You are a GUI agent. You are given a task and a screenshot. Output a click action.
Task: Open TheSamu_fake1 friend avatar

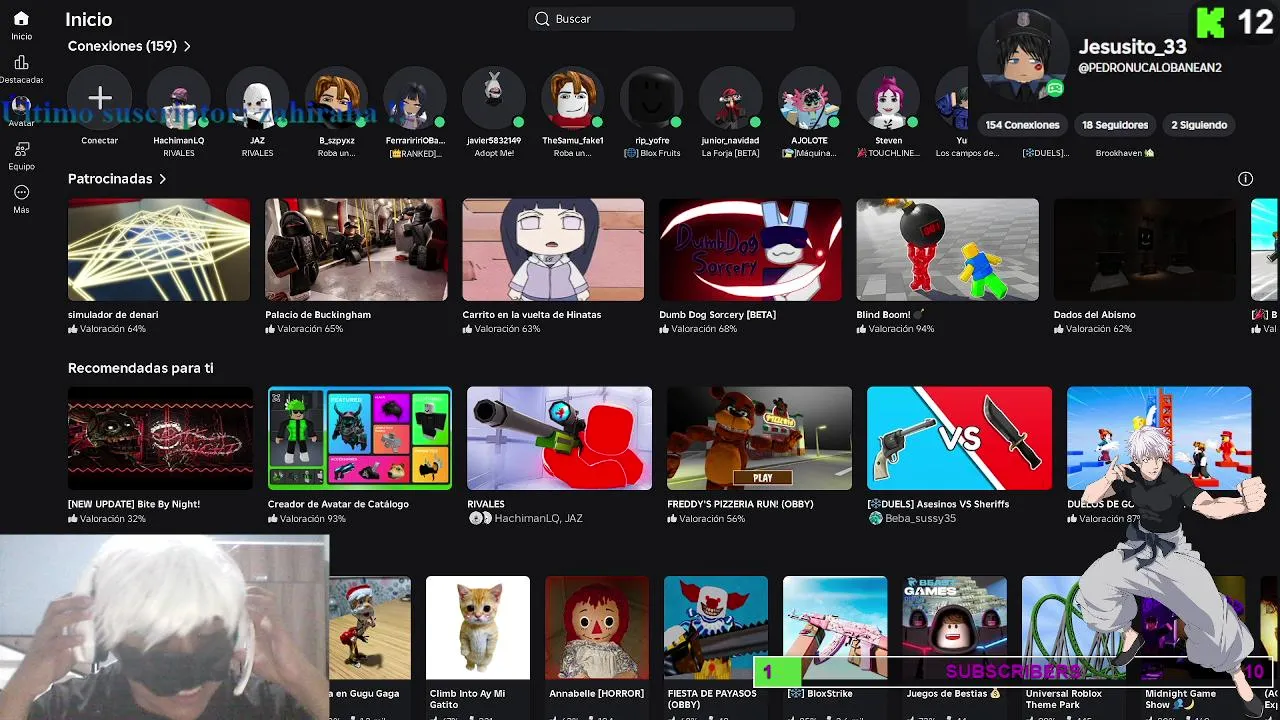tap(573, 98)
